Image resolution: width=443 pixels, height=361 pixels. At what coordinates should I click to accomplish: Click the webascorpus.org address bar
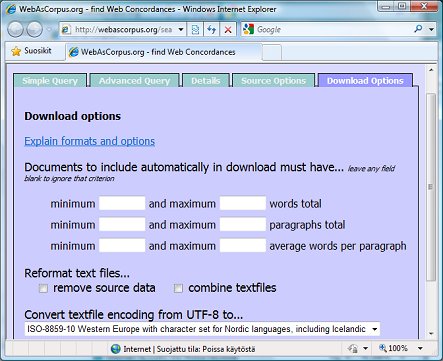(122, 30)
